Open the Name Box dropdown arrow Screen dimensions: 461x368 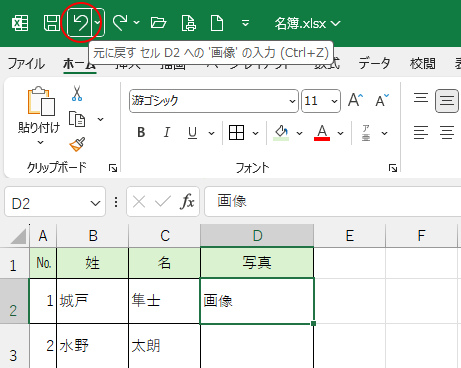tap(95, 203)
